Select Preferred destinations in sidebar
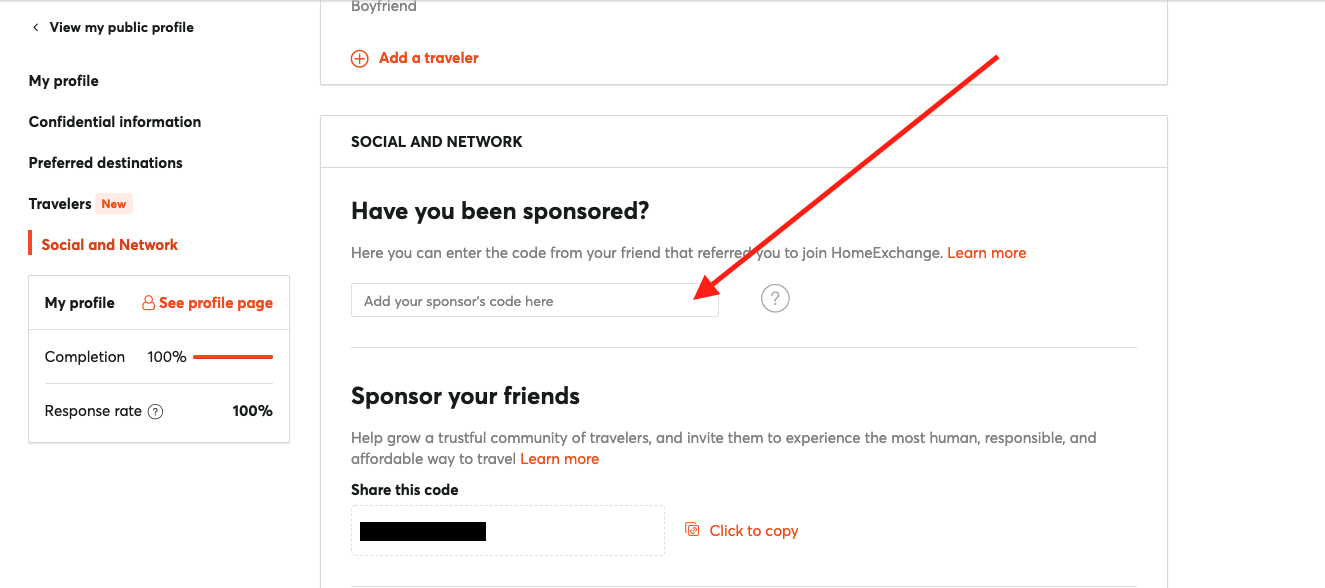The height and width of the screenshot is (588, 1325). click(x=106, y=163)
